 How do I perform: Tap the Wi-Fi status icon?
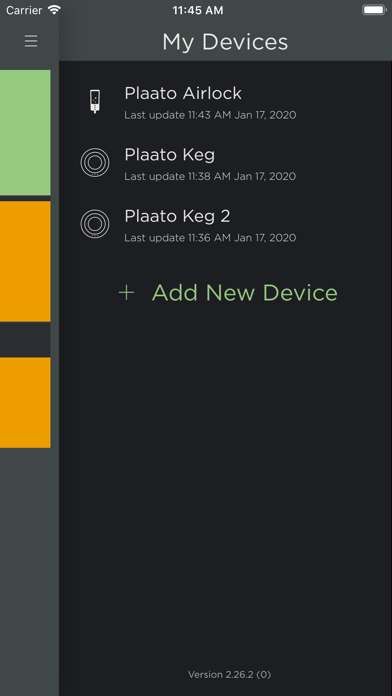(x=54, y=10)
